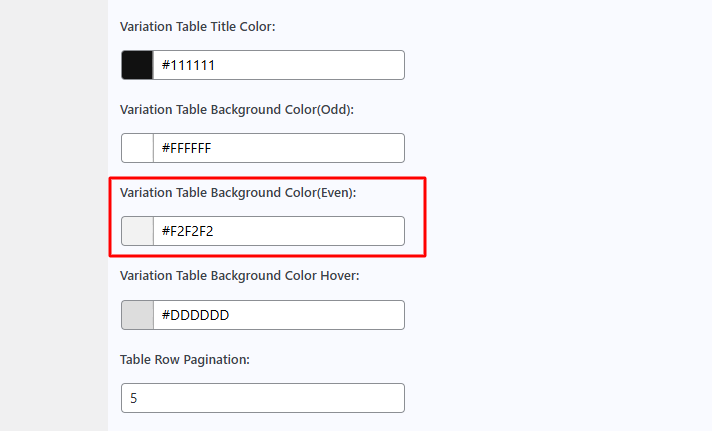The image size is (712, 431).
Task: Click the #F2F2F2 even background hex field
Action: 278,231
